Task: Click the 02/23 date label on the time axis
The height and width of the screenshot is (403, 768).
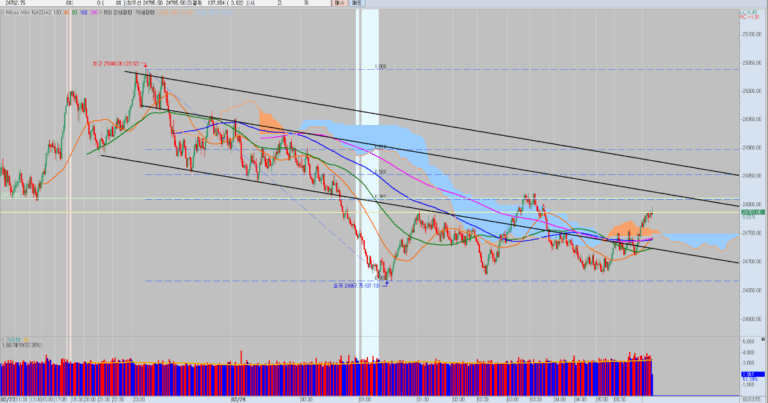Action: coord(7,399)
